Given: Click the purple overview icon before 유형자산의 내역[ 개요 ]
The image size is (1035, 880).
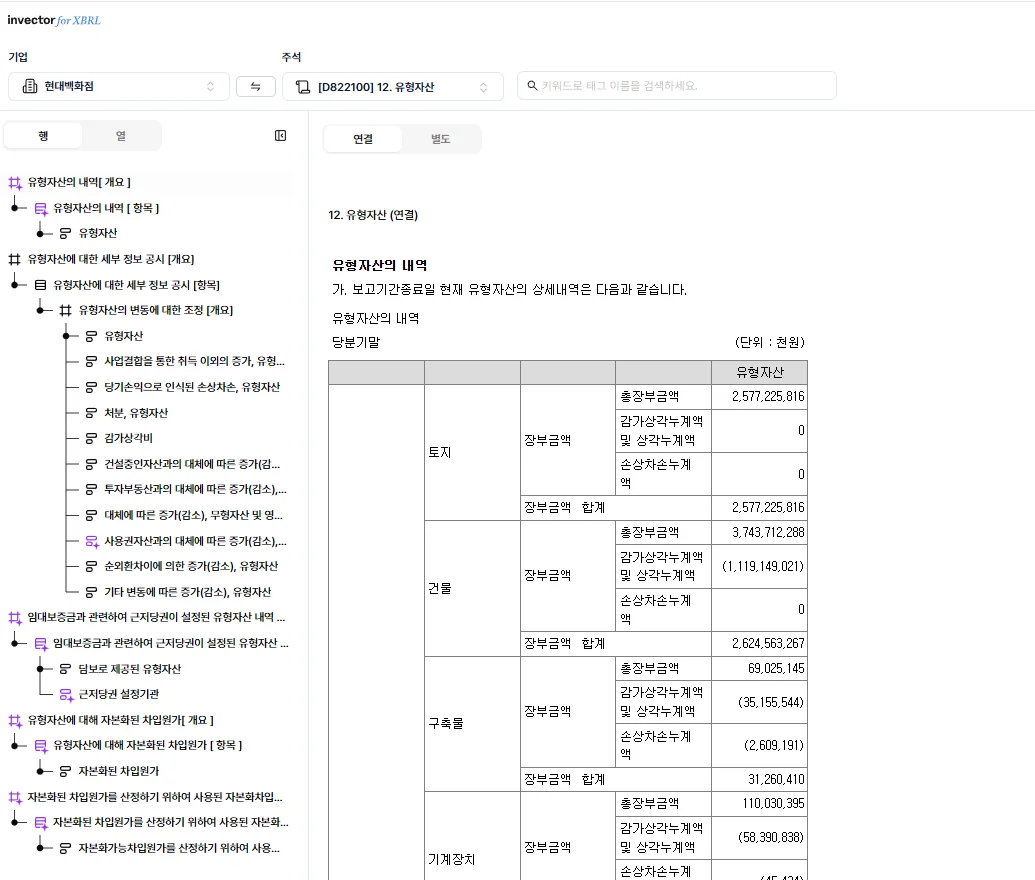Looking at the screenshot, I should click(x=14, y=181).
